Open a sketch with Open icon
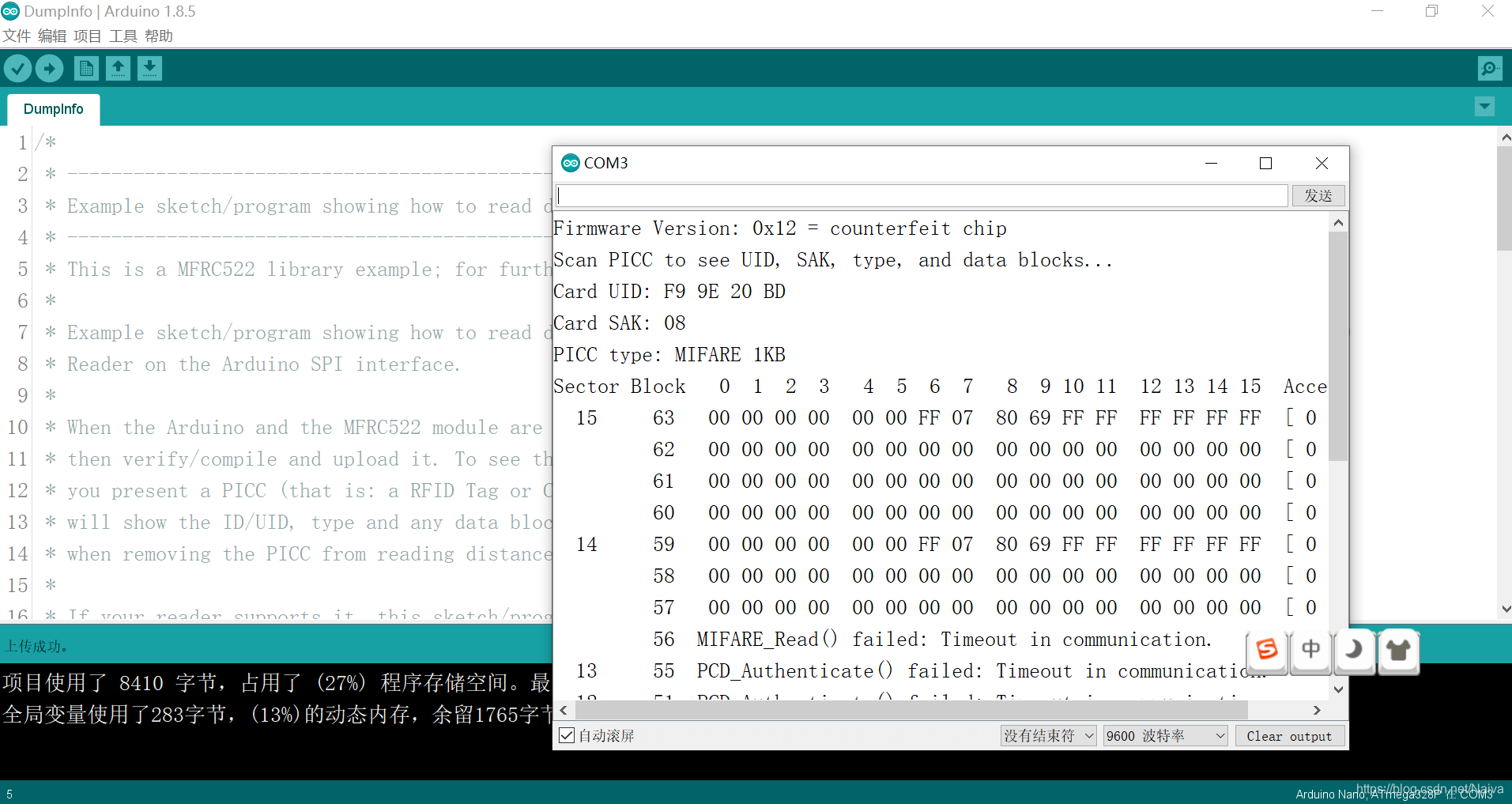 pos(118,69)
